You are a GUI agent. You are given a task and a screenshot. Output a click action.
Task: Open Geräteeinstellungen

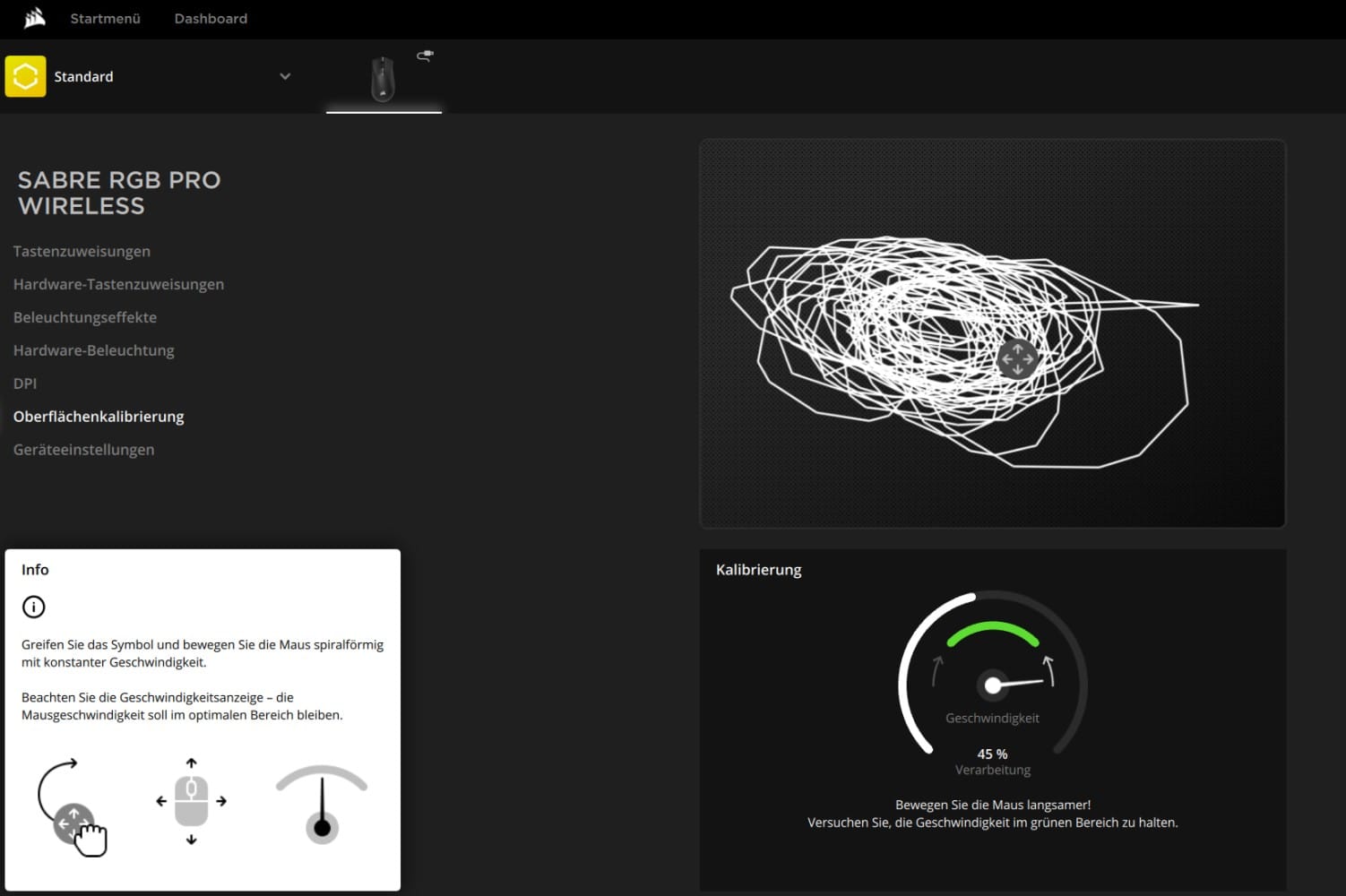[83, 450]
